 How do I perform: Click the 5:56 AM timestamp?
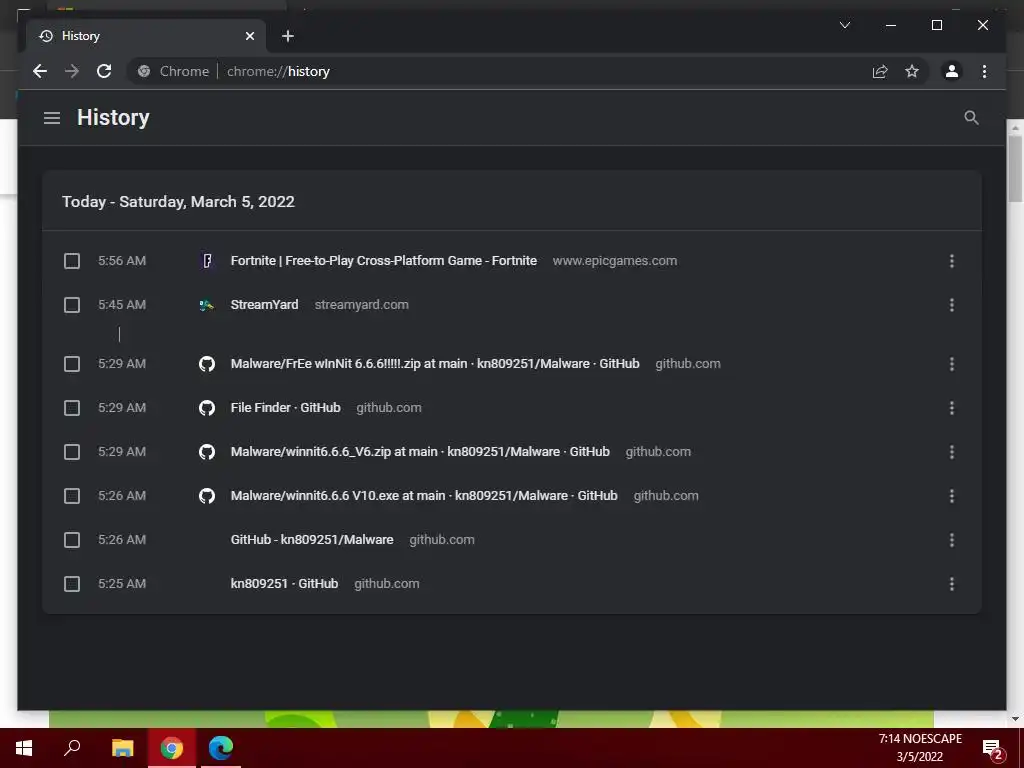coord(122,261)
